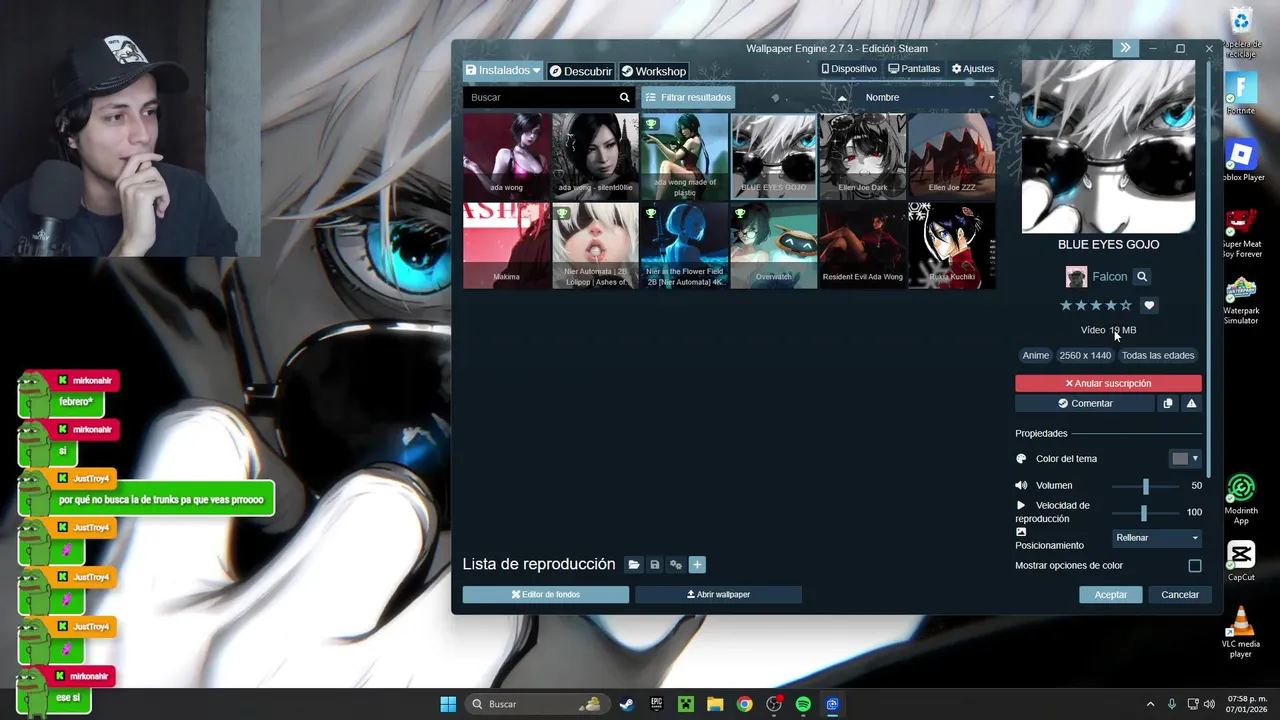Viewport: 1280px width, 720px height.
Task: Adjust the Velocidad de reproducción slider
Action: [1146, 512]
